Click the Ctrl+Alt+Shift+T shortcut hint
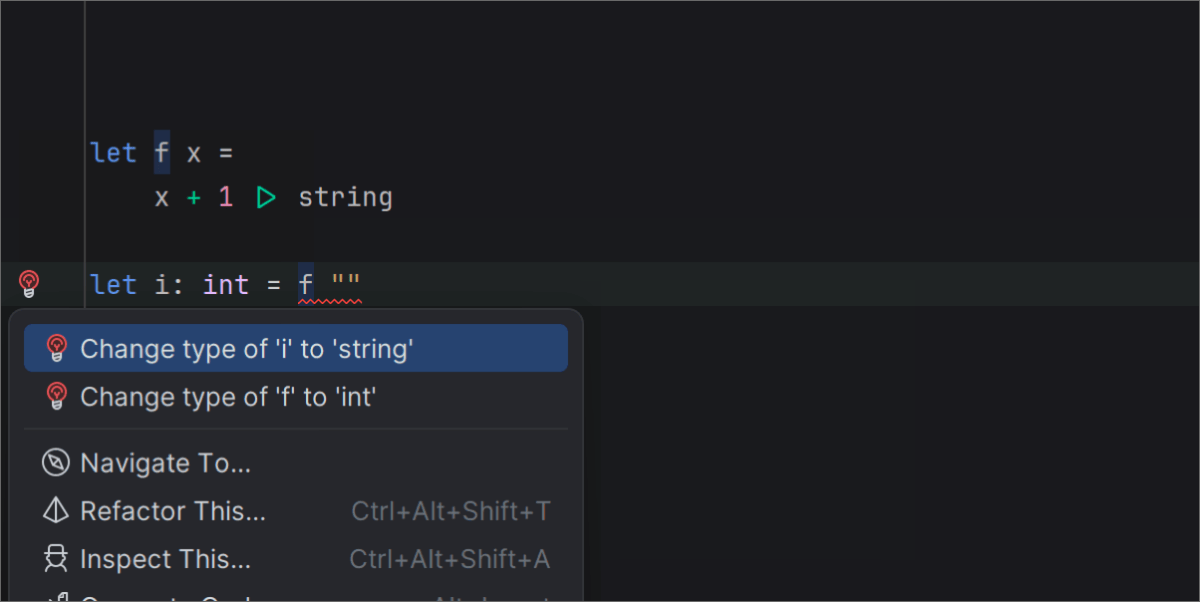 pos(450,511)
